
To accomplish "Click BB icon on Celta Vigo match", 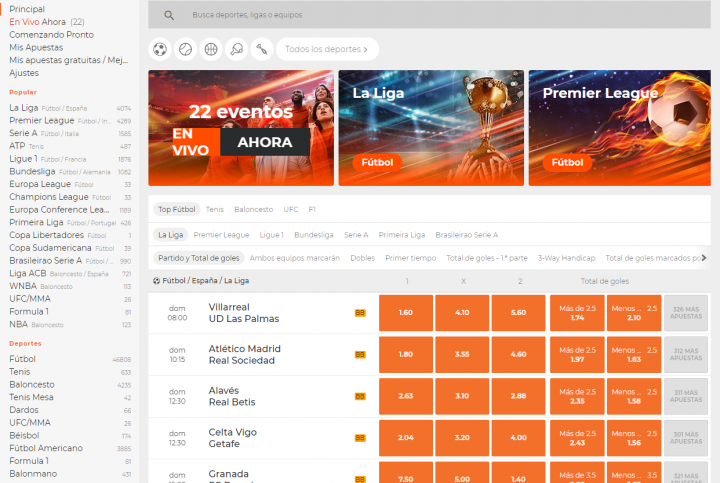I will pyautogui.click(x=360, y=438).
